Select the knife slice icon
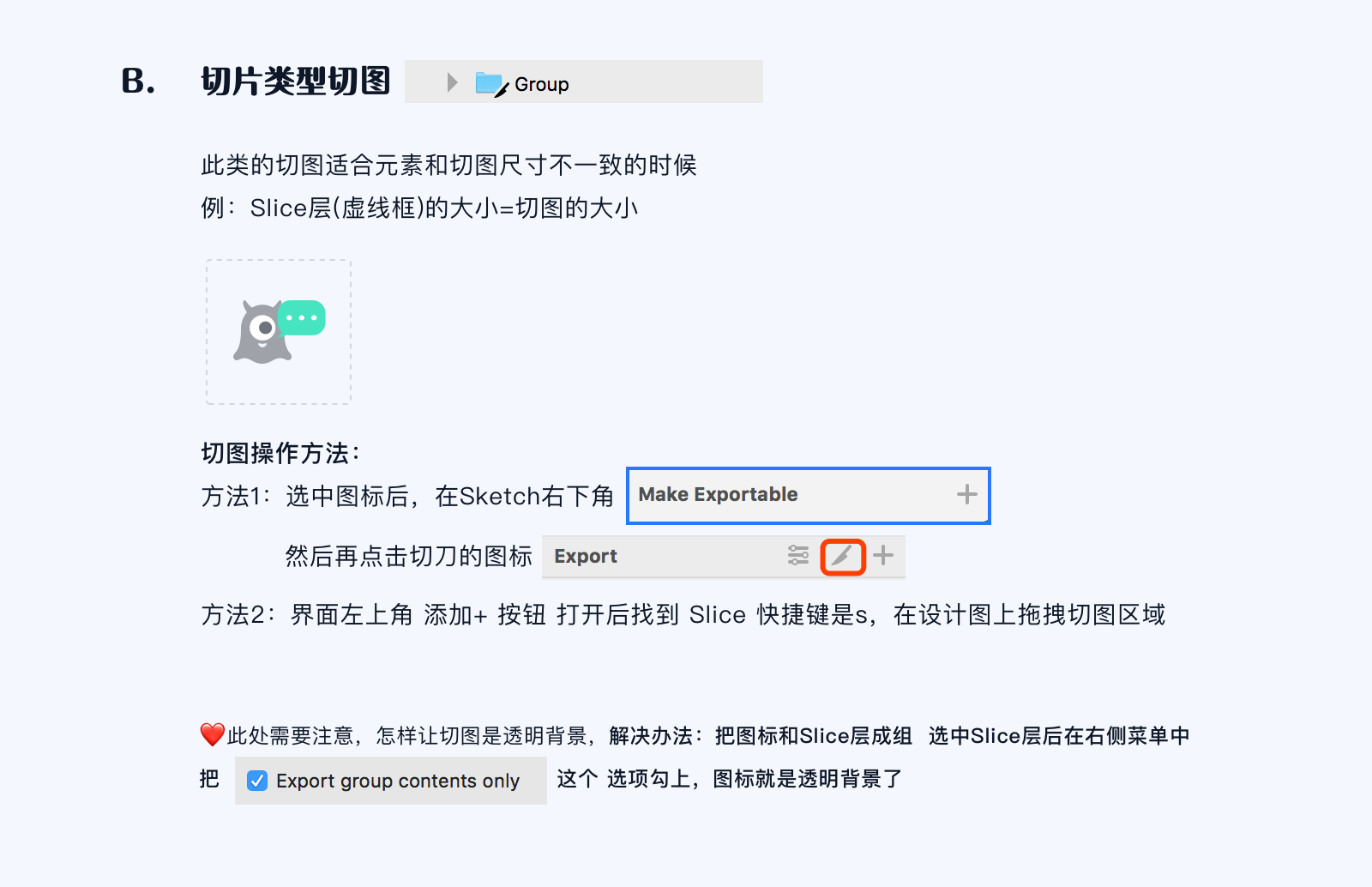This screenshot has width=1372, height=887. [x=842, y=556]
